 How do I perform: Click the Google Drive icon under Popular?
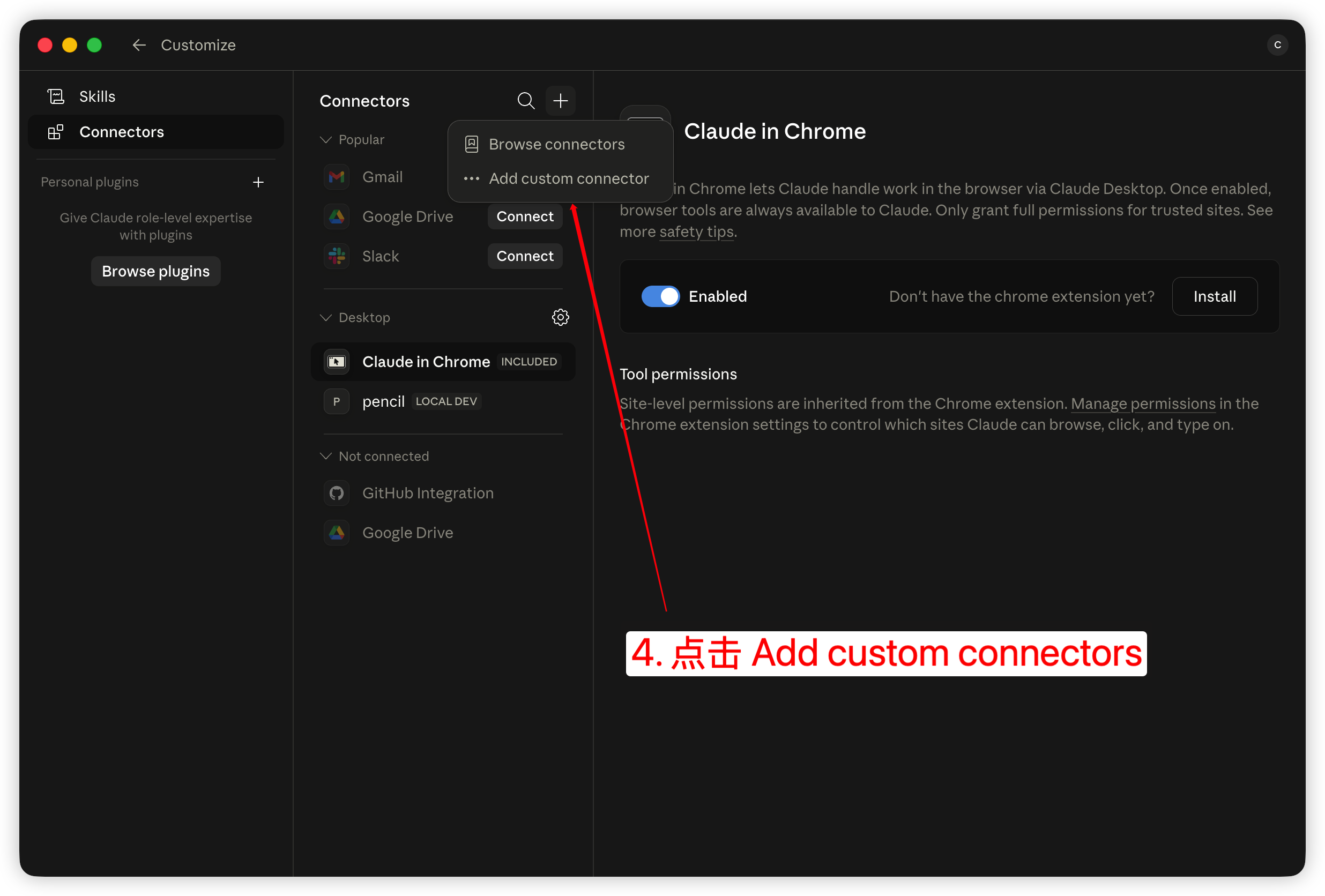[x=337, y=216]
